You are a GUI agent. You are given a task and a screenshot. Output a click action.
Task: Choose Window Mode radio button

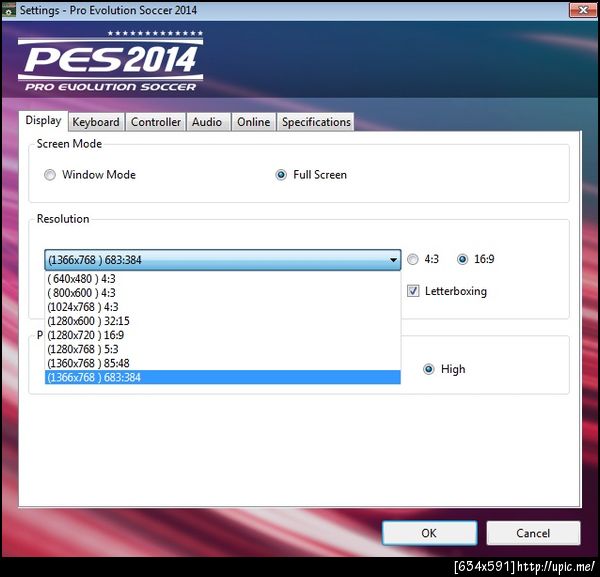click(50, 175)
